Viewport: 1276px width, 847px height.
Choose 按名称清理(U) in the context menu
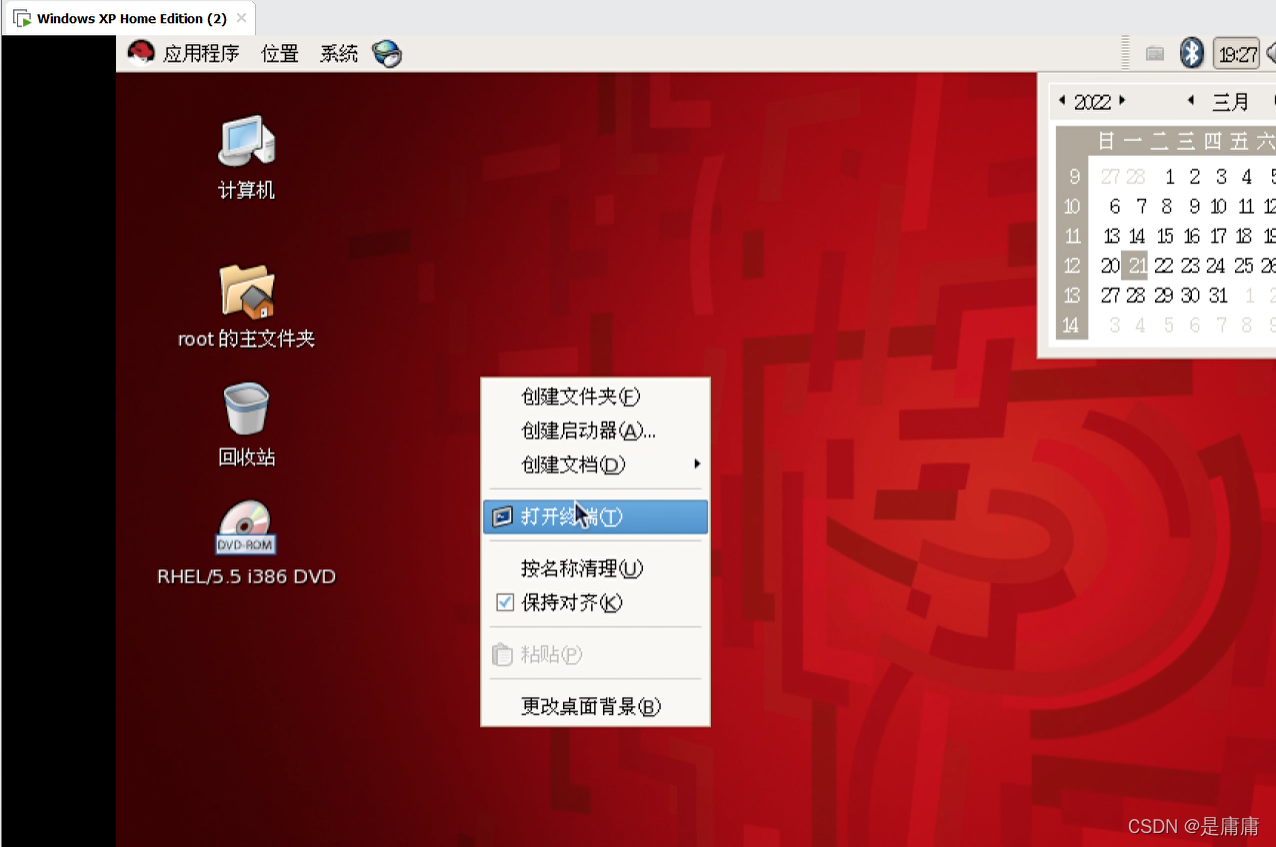click(x=595, y=569)
